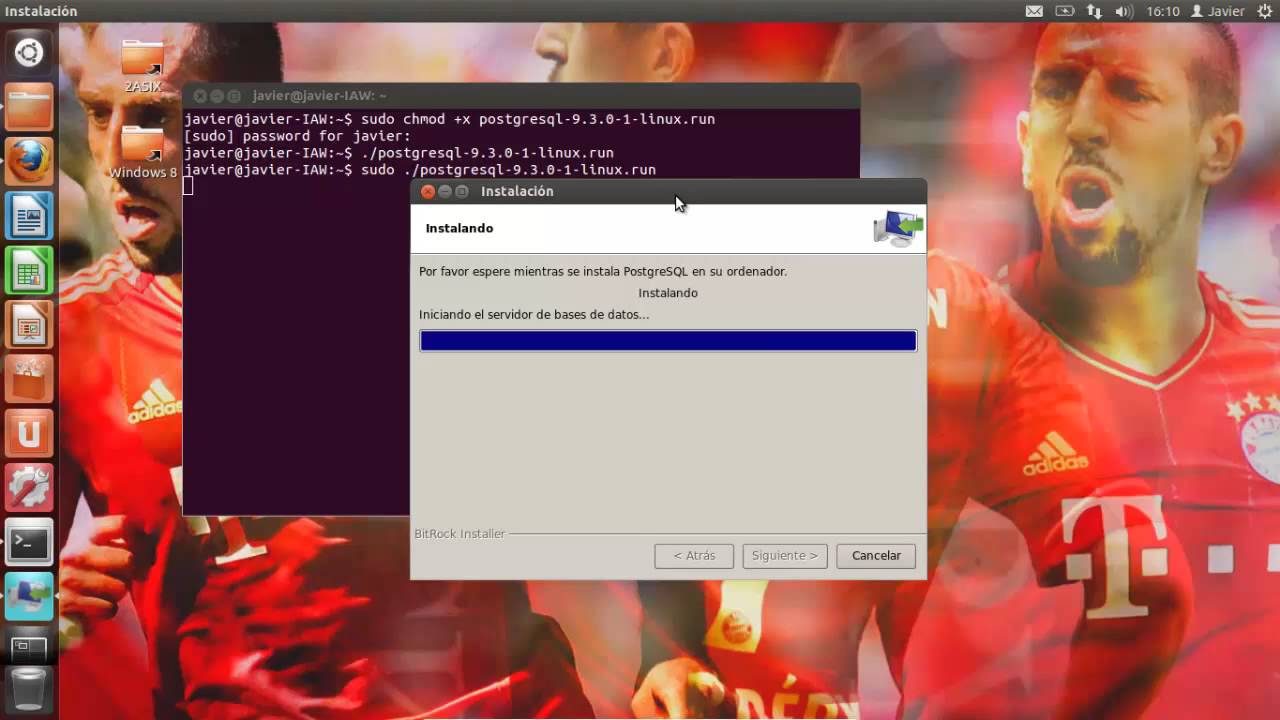This screenshot has height=720, width=1280.
Task: Click the Instalación window title bar
Action: 668,192
